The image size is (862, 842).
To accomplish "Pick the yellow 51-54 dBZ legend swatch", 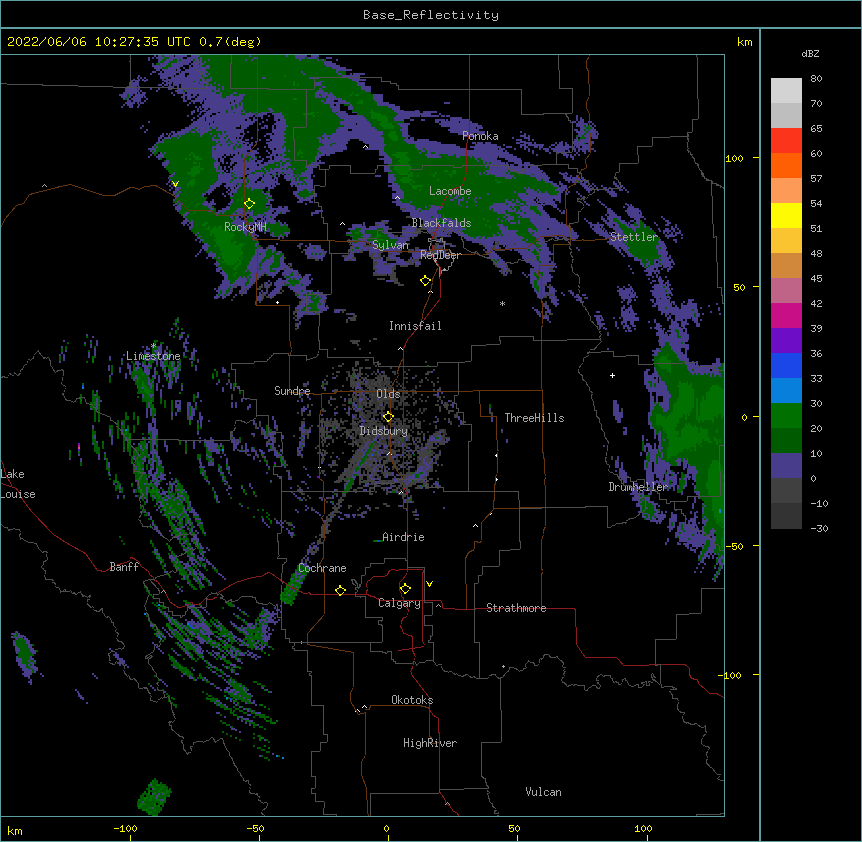I will (x=786, y=215).
